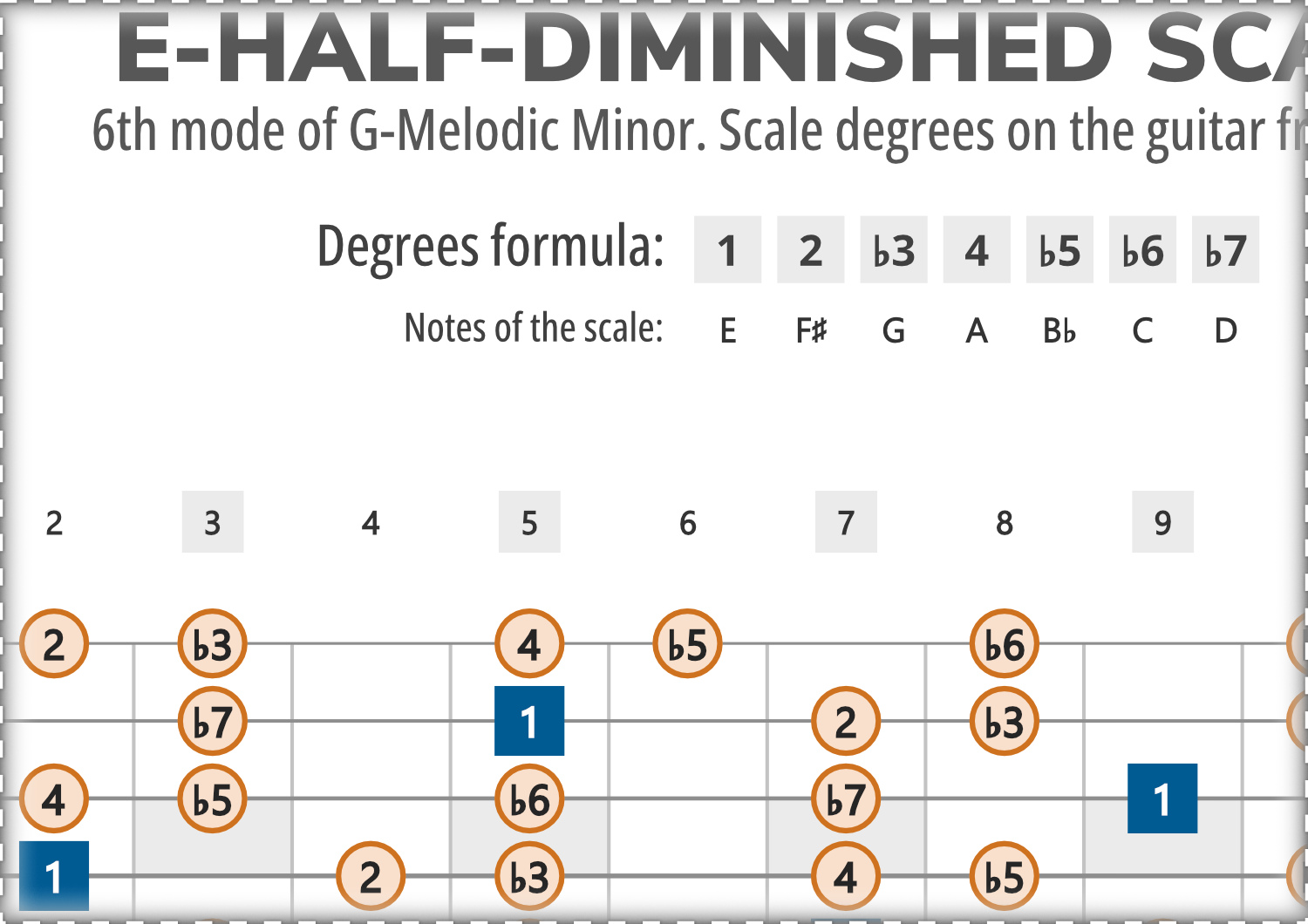Image resolution: width=1308 pixels, height=924 pixels.
Task: Click the b6 marker at fret 8
Action: tap(1005, 644)
